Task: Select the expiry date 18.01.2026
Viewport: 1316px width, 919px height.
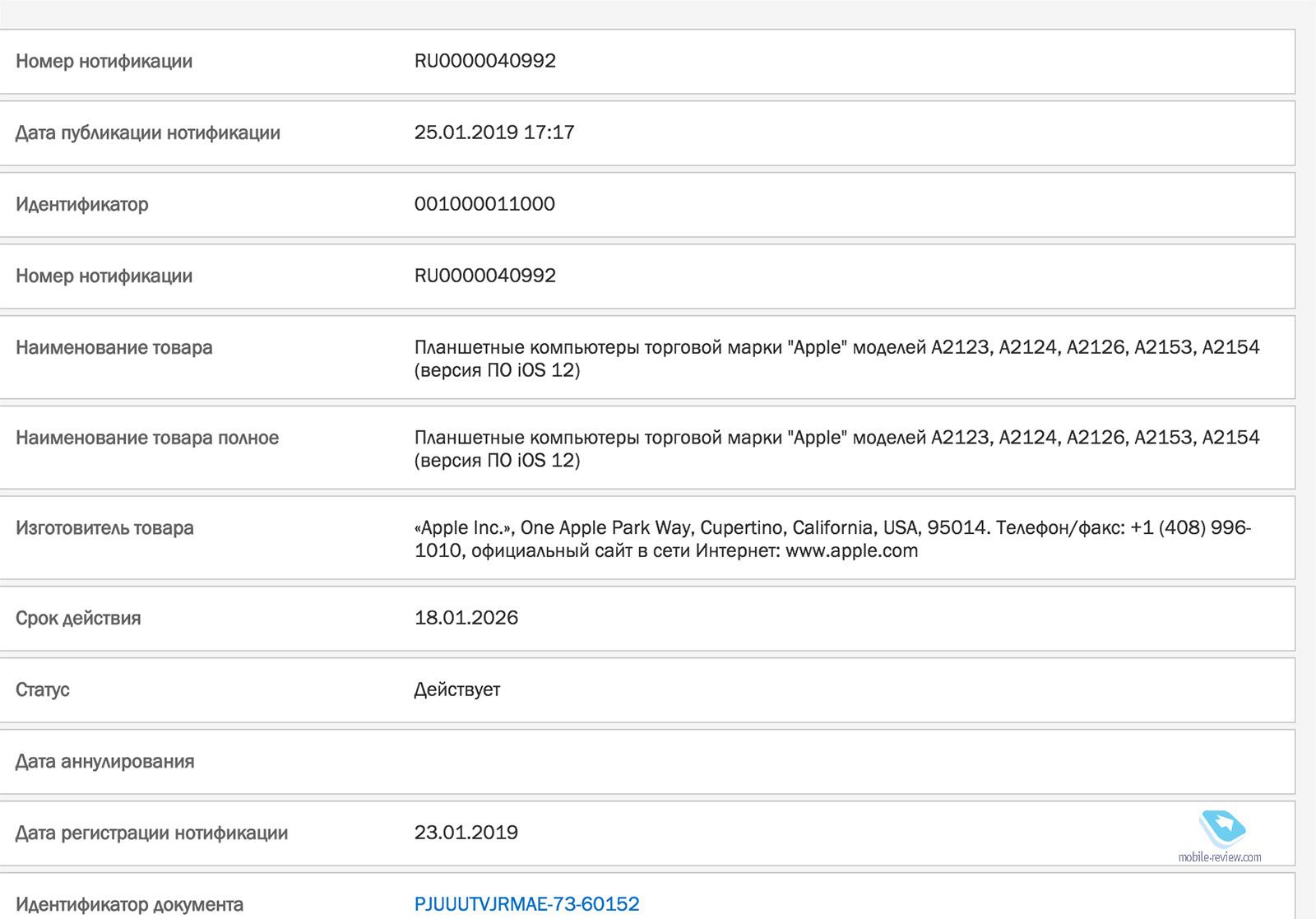Action: click(x=466, y=618)
